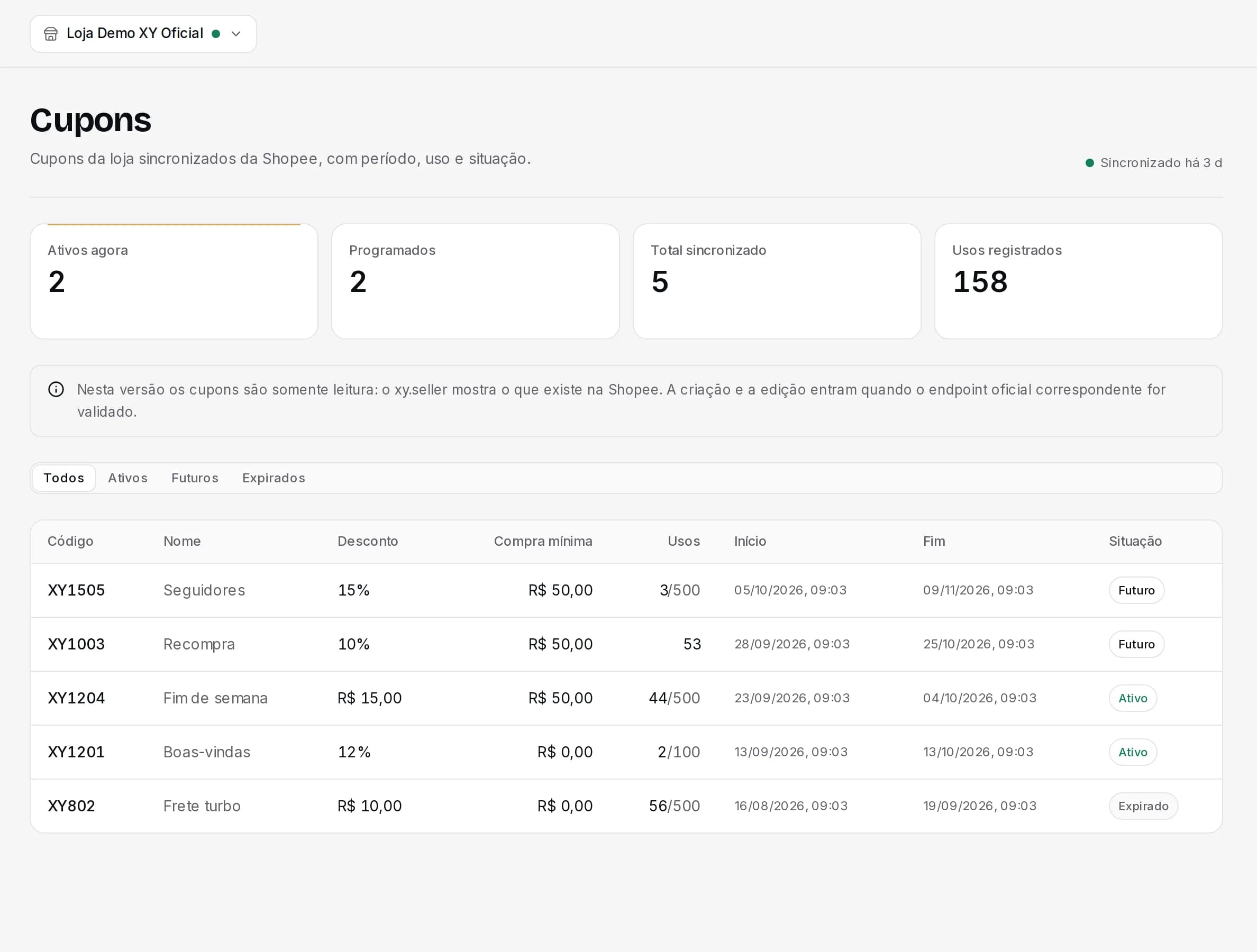This screenshot has height=952, width=1257.
Task: Click the 12% discount for Boas-vindas
Action: (x=354, y=753)
